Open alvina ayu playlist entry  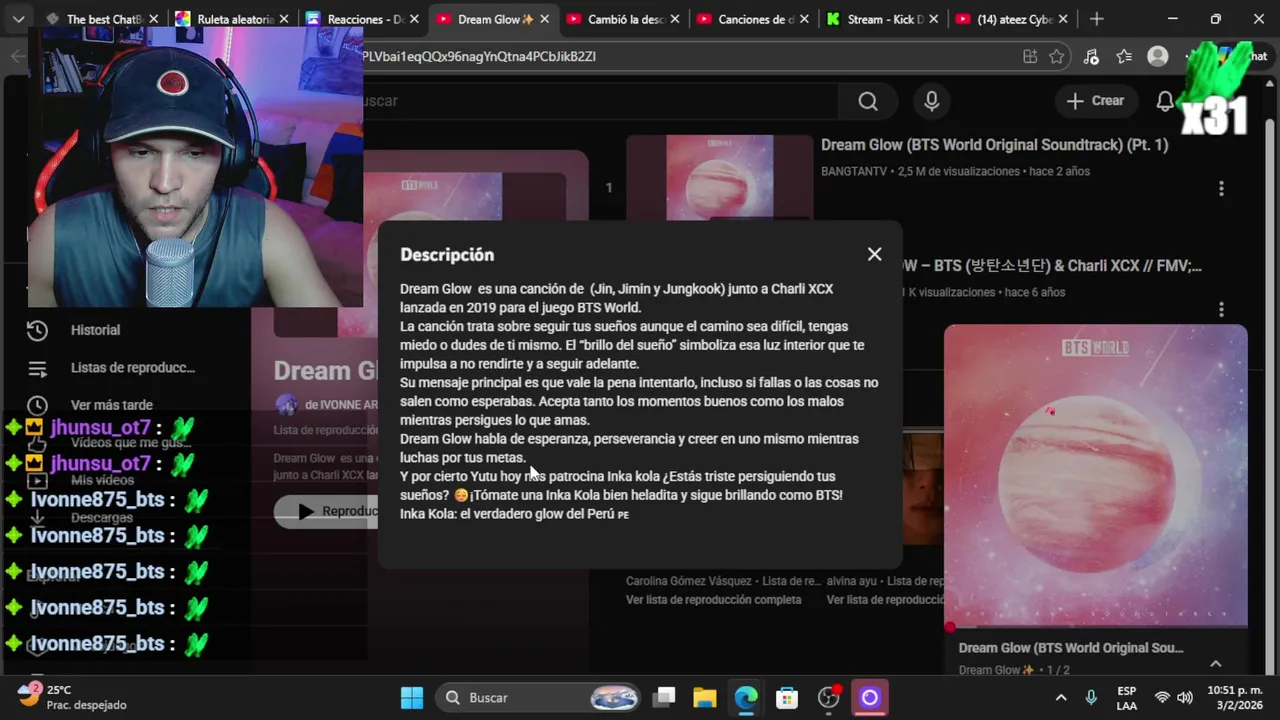pyautogui.click(x=885, y=581)
